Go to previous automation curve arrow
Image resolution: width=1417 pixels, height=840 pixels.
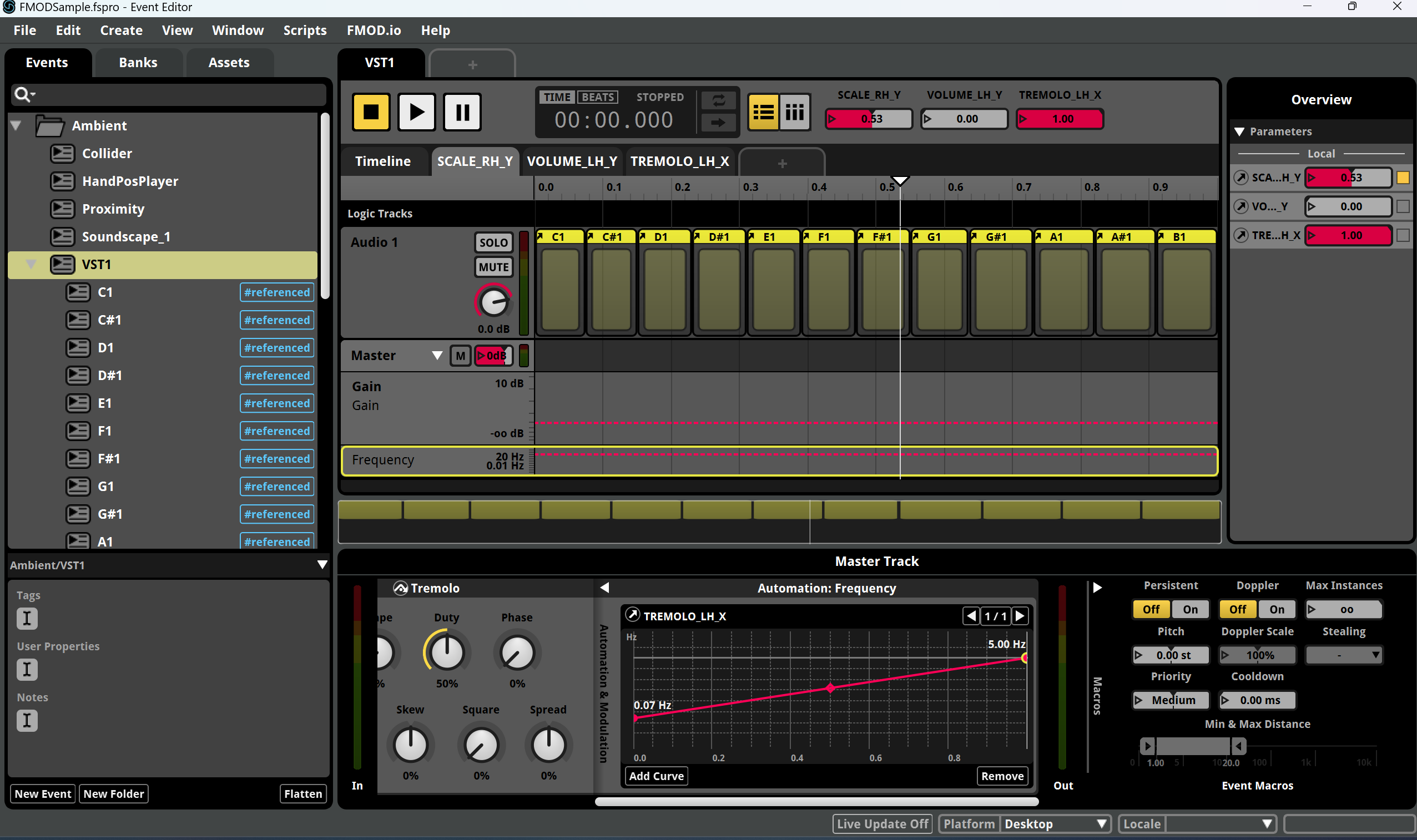tap(971, 615)
